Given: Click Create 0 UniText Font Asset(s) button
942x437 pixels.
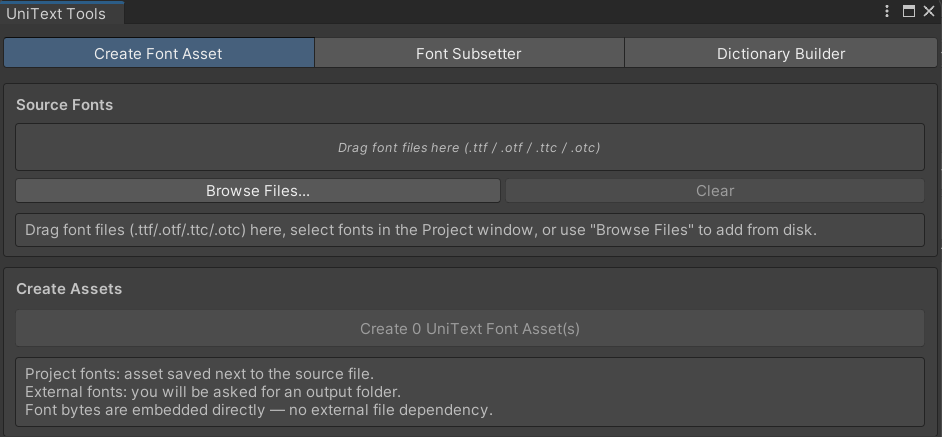Looking at the screenshot, I should [x=470, y=328].
